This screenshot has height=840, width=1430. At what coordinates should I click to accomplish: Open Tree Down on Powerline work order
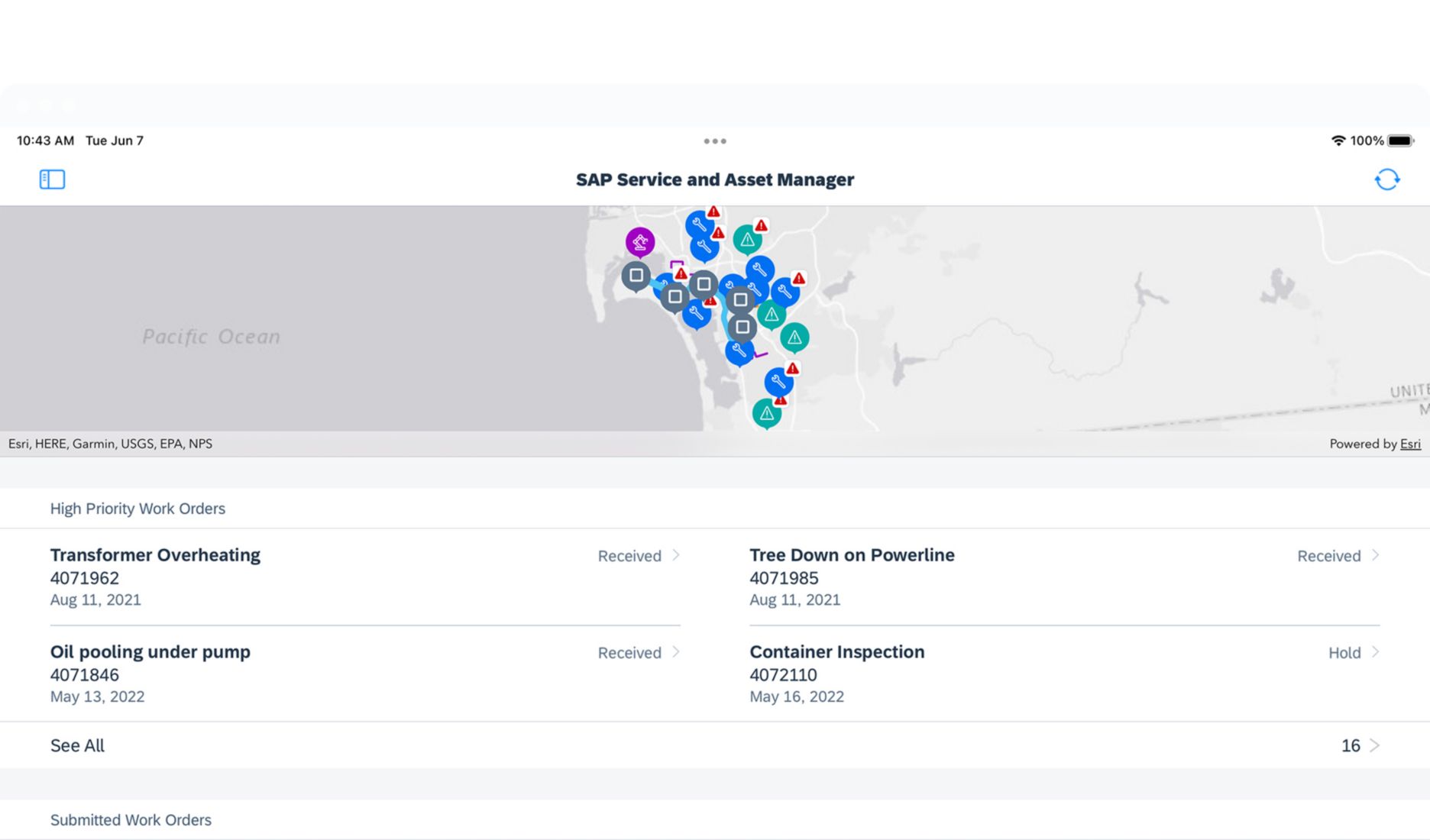852,555
